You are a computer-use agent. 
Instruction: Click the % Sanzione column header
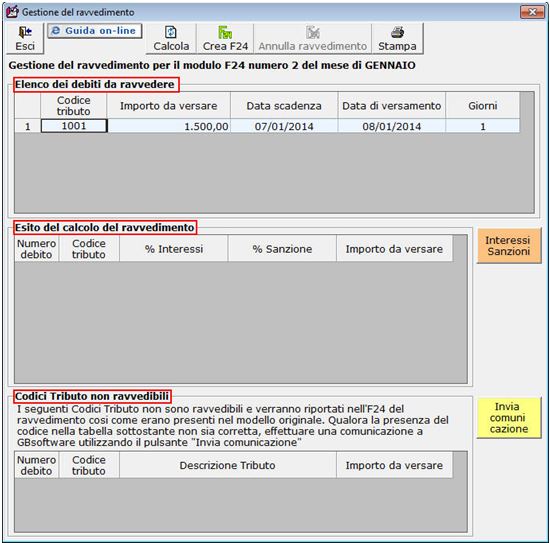point(282,249)
